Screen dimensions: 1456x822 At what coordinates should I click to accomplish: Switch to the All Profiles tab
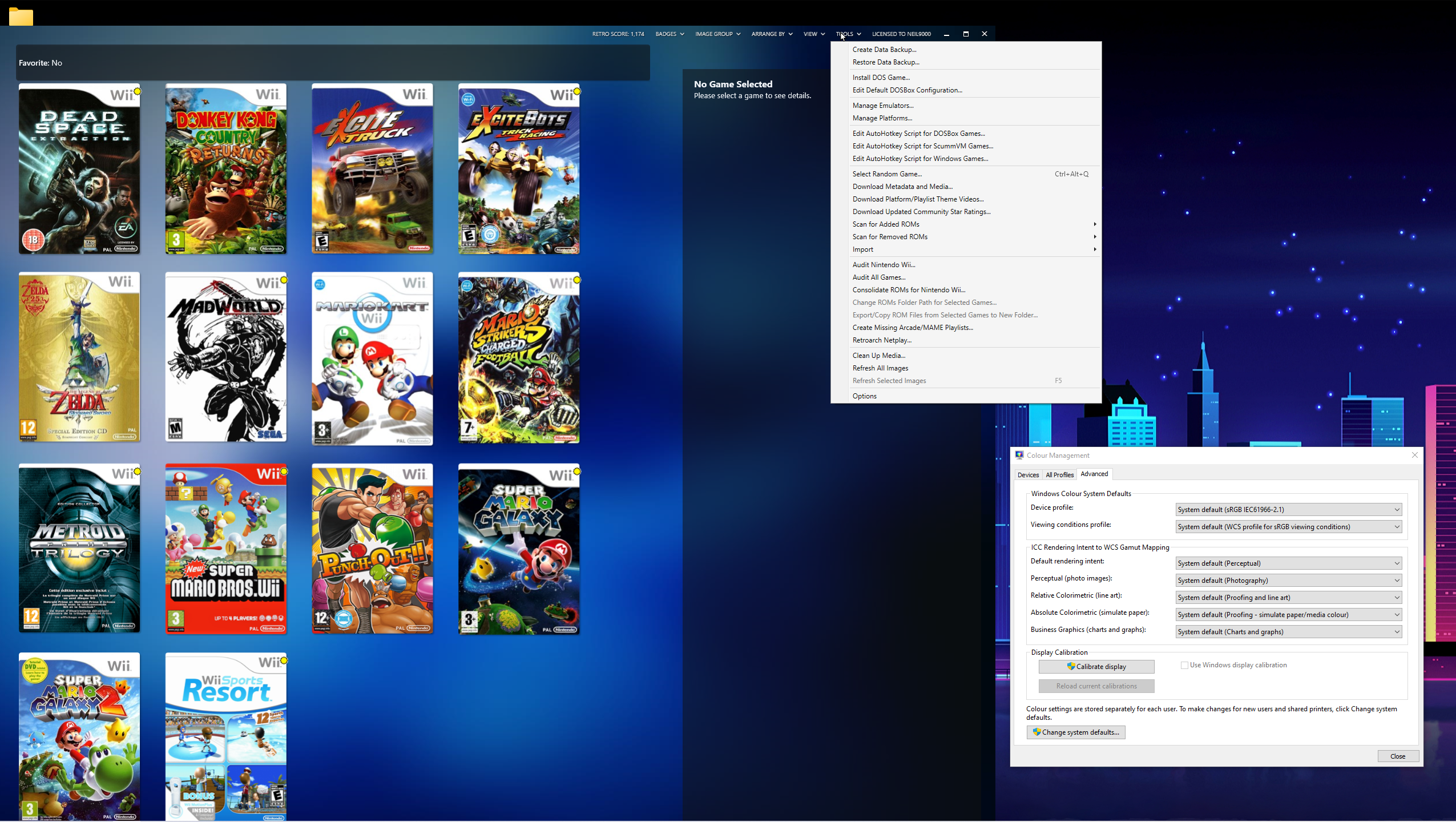click(1059, 475)
